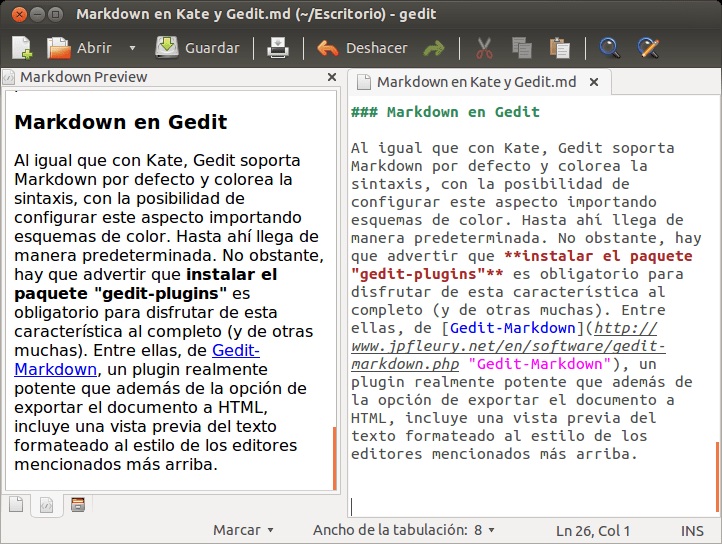
Task: Switch to the file browser panel tab
Action: coord(77,505)
